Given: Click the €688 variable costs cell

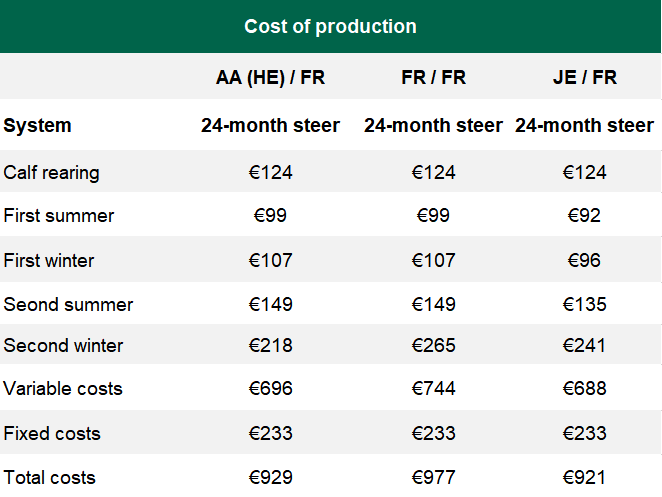Looking at the screenshot, I should pos(584,389).
